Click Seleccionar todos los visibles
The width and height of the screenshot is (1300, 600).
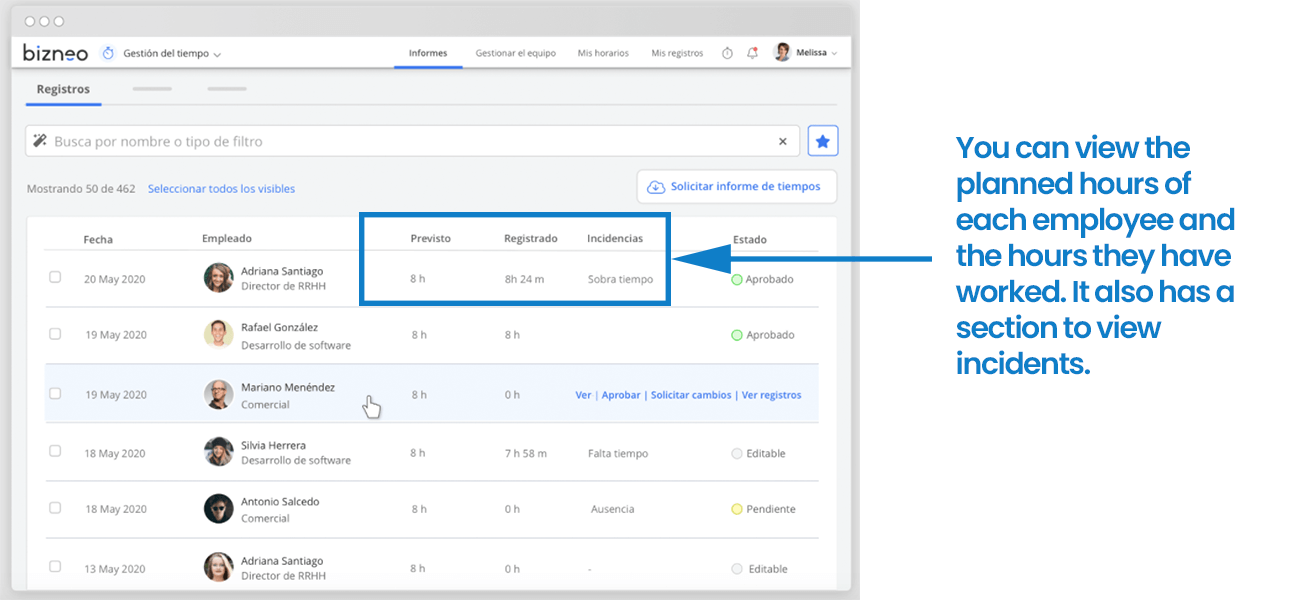tap(221, 188)
